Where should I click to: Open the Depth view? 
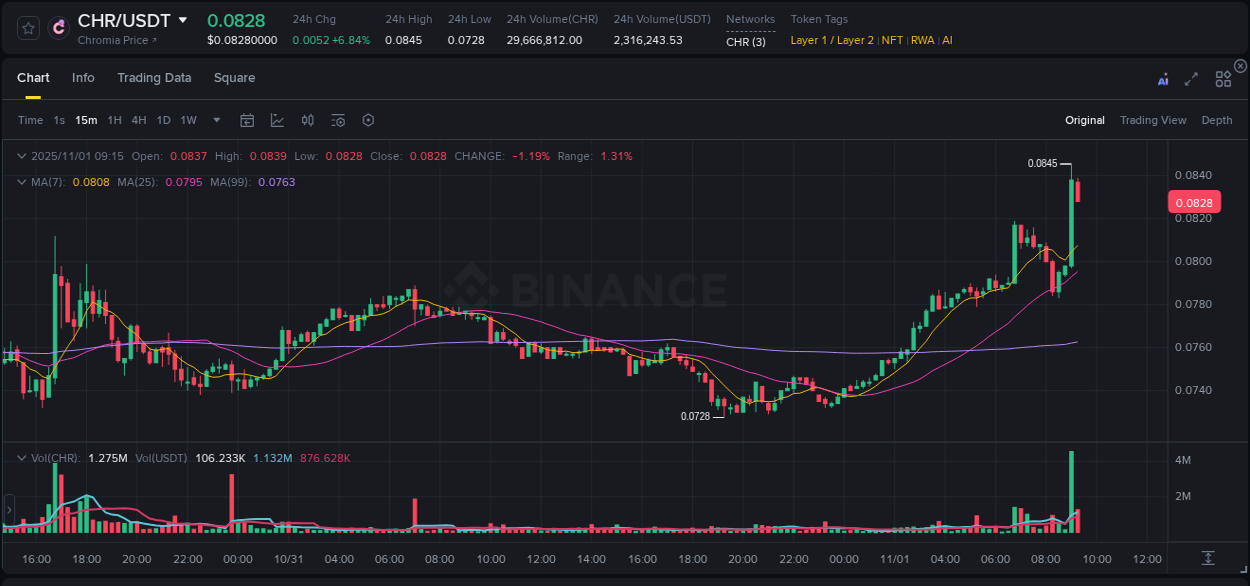click(x=1217, y=120)
